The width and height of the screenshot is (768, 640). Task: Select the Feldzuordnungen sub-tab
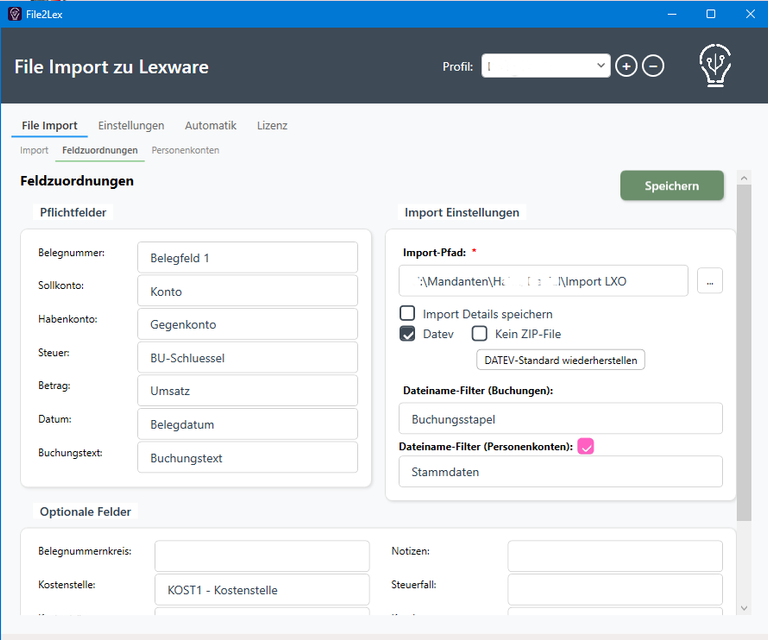(x=100, y=150)
